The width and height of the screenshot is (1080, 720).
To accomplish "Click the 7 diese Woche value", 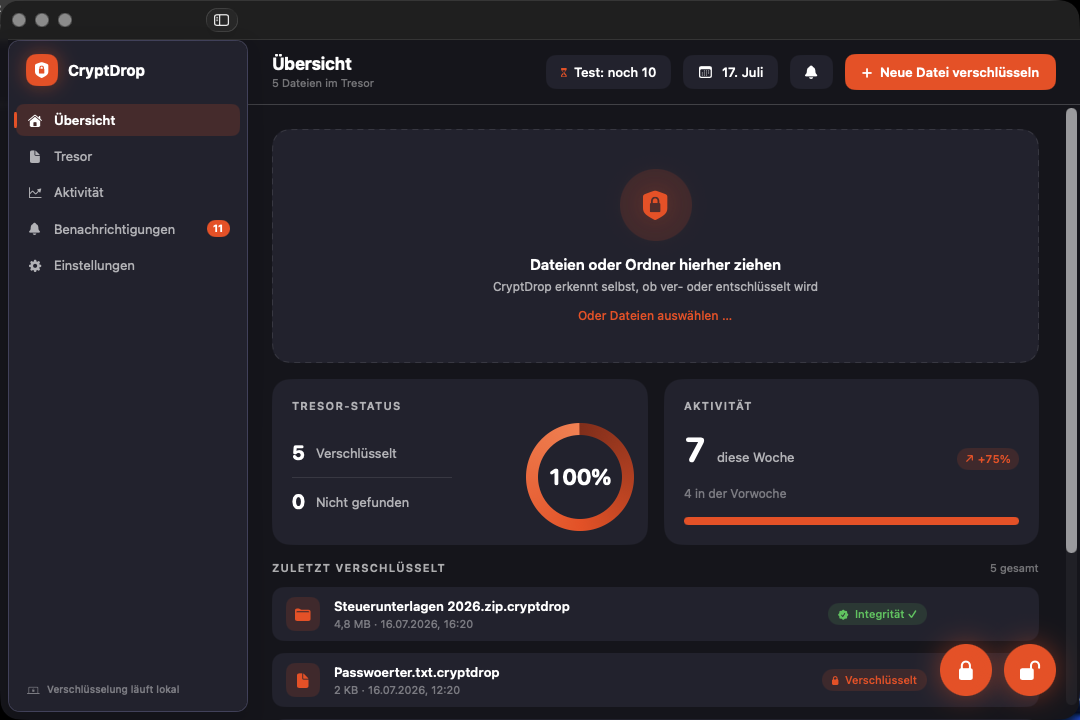I will [x=740, y=451].
